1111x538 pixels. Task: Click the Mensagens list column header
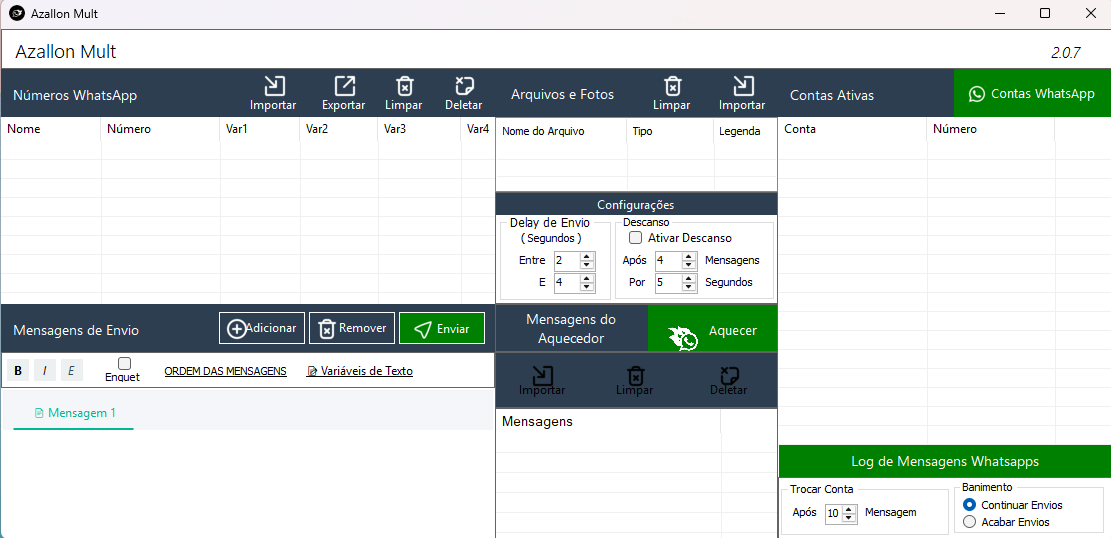coord(608,422)
